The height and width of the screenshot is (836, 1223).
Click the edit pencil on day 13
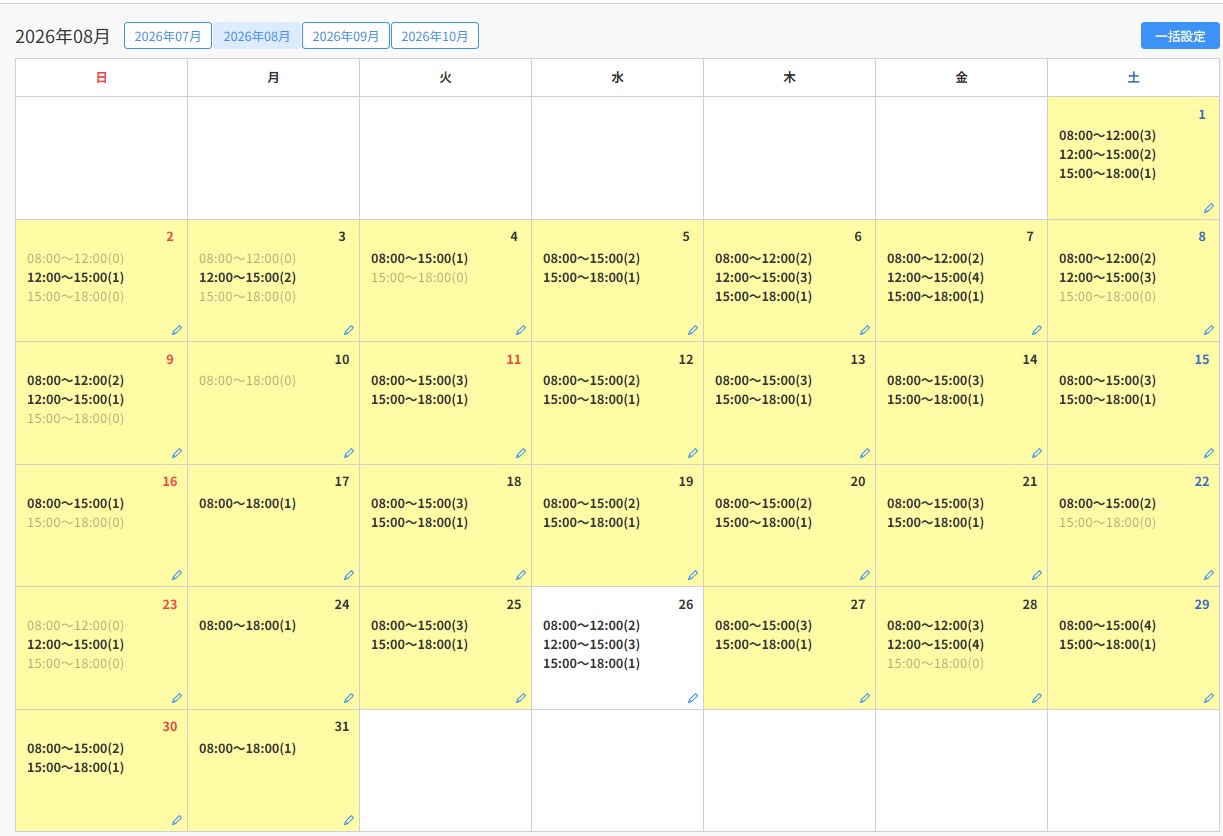(x=864, y=453)
